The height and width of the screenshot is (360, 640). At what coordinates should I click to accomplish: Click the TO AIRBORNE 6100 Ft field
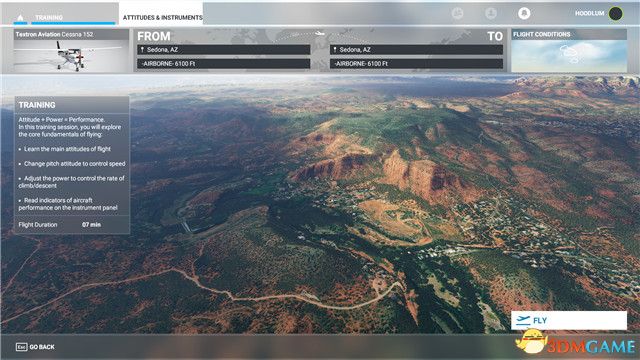pos(416,64)
